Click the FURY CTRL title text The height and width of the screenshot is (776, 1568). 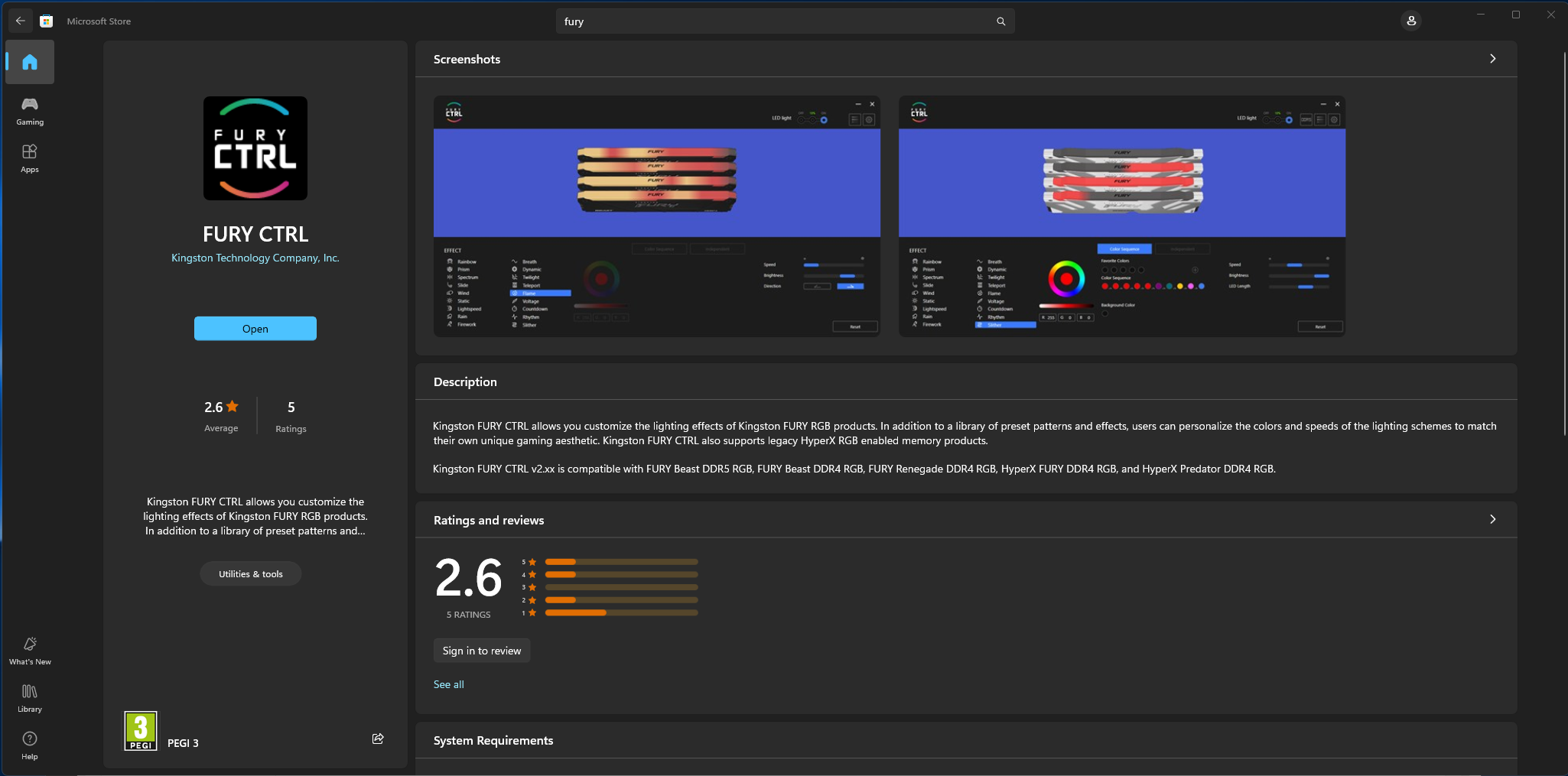point(255,234)
